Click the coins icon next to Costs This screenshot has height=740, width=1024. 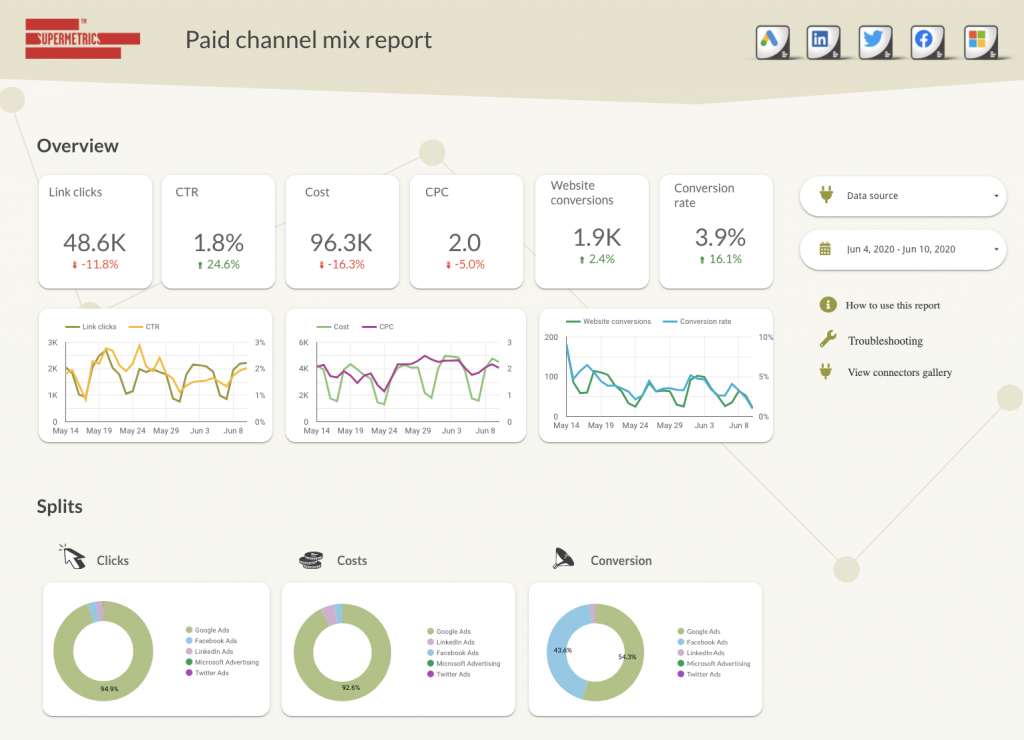click(311, 560)
